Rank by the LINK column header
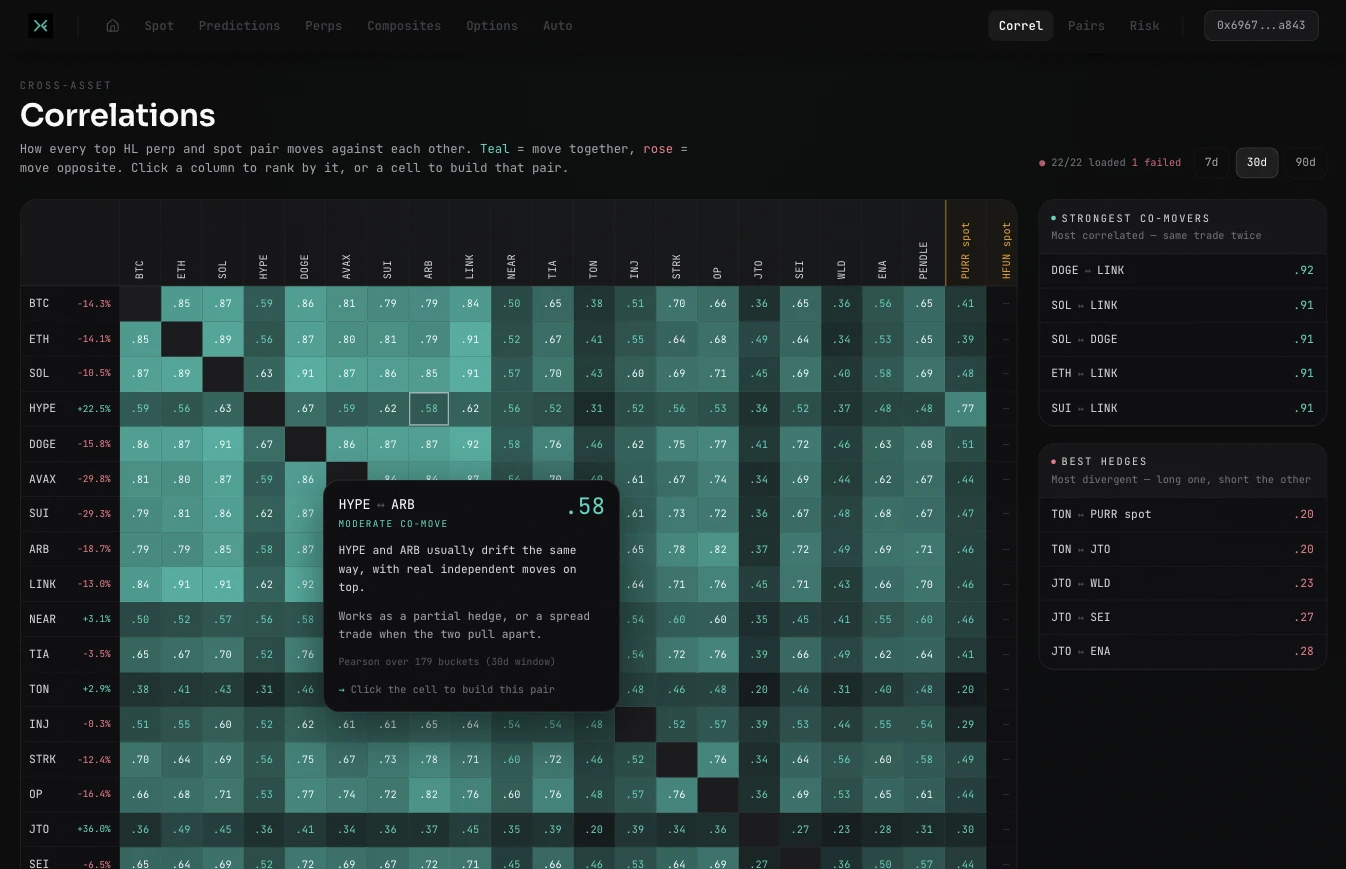Viewport: 1346px width, 869px height. pyautogui.click(x=470, y=243)
